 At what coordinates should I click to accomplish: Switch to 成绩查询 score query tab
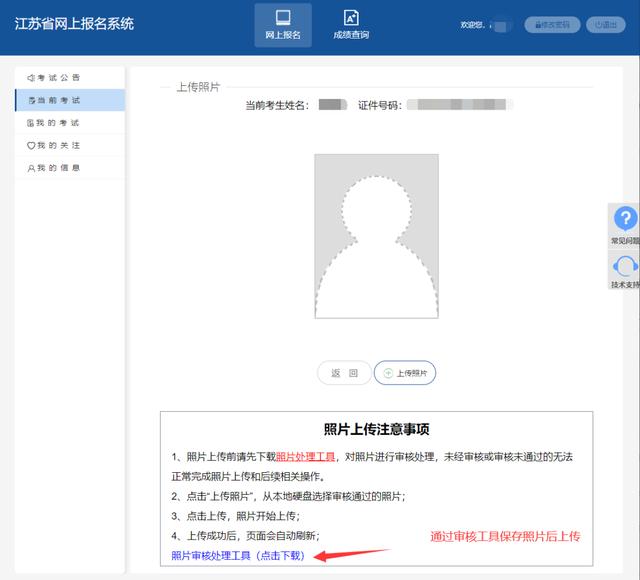pos(350,26)
